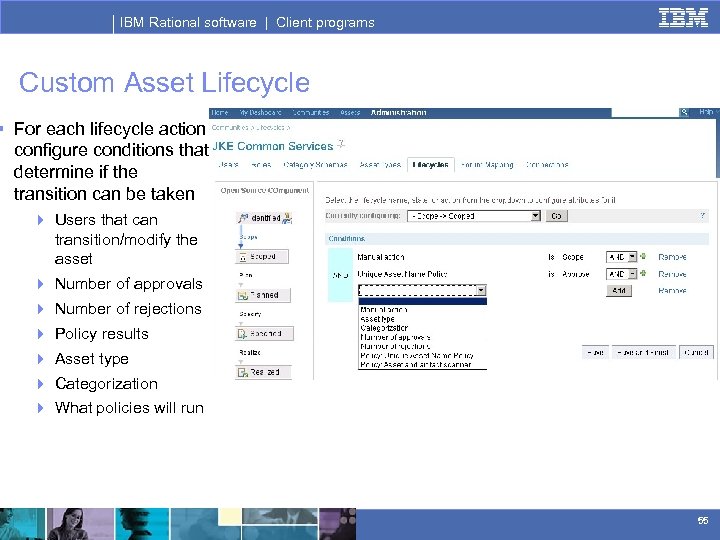720x540 pixels.
Task: Open the Home menu in the navigation bar
Action: pyautogui.click(x=219, y=112)
